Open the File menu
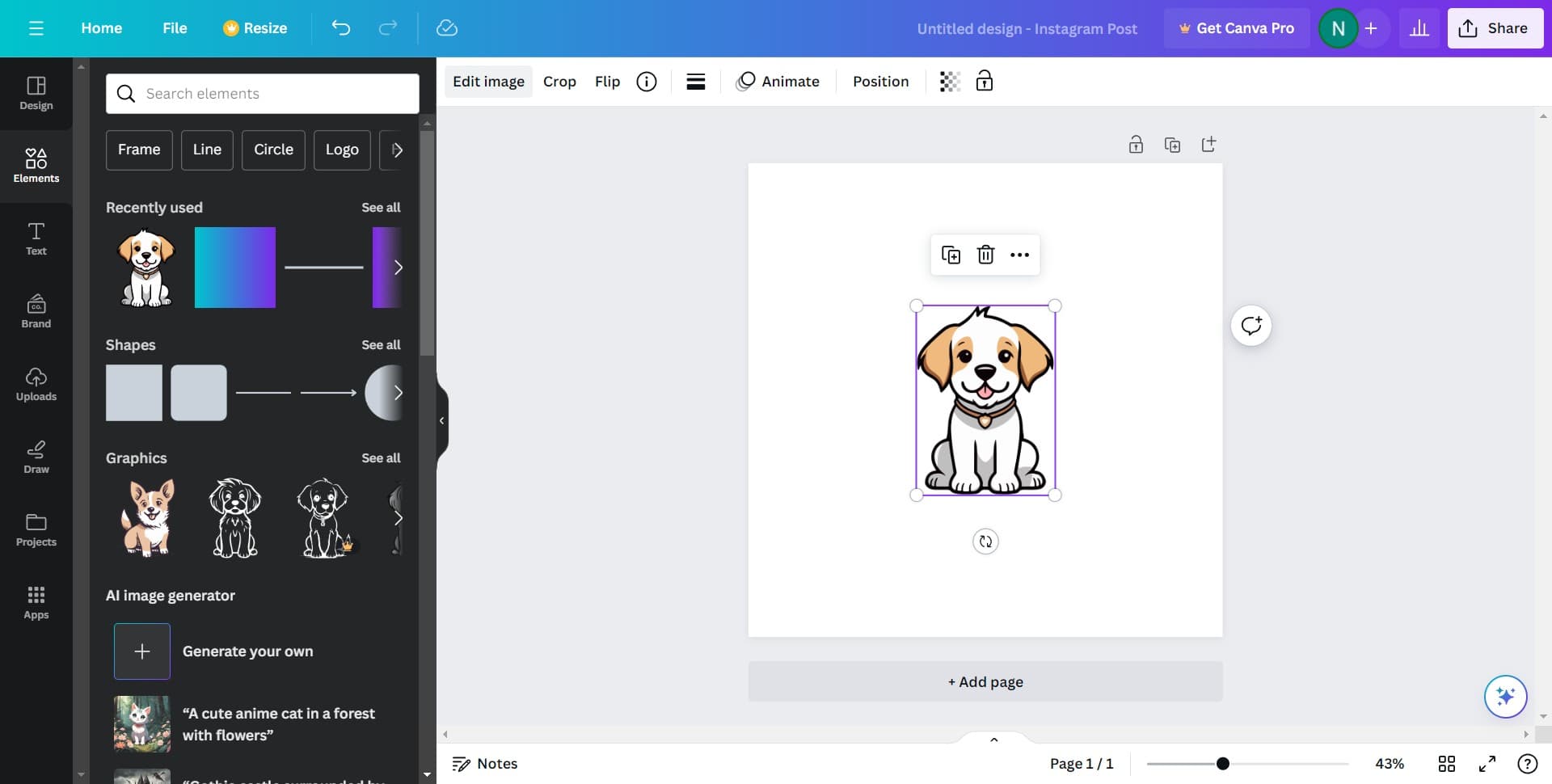The width and height of the screenshot is (1552, 784). click(x=175, y=28)
